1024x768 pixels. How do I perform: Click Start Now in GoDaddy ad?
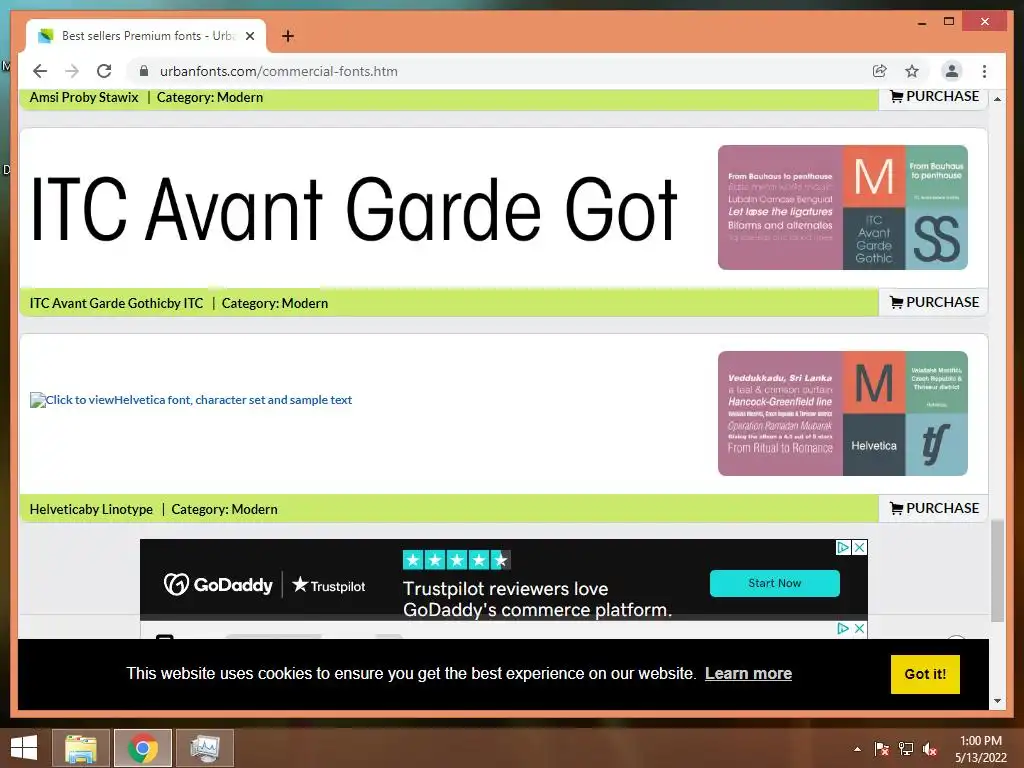[775, 583]
